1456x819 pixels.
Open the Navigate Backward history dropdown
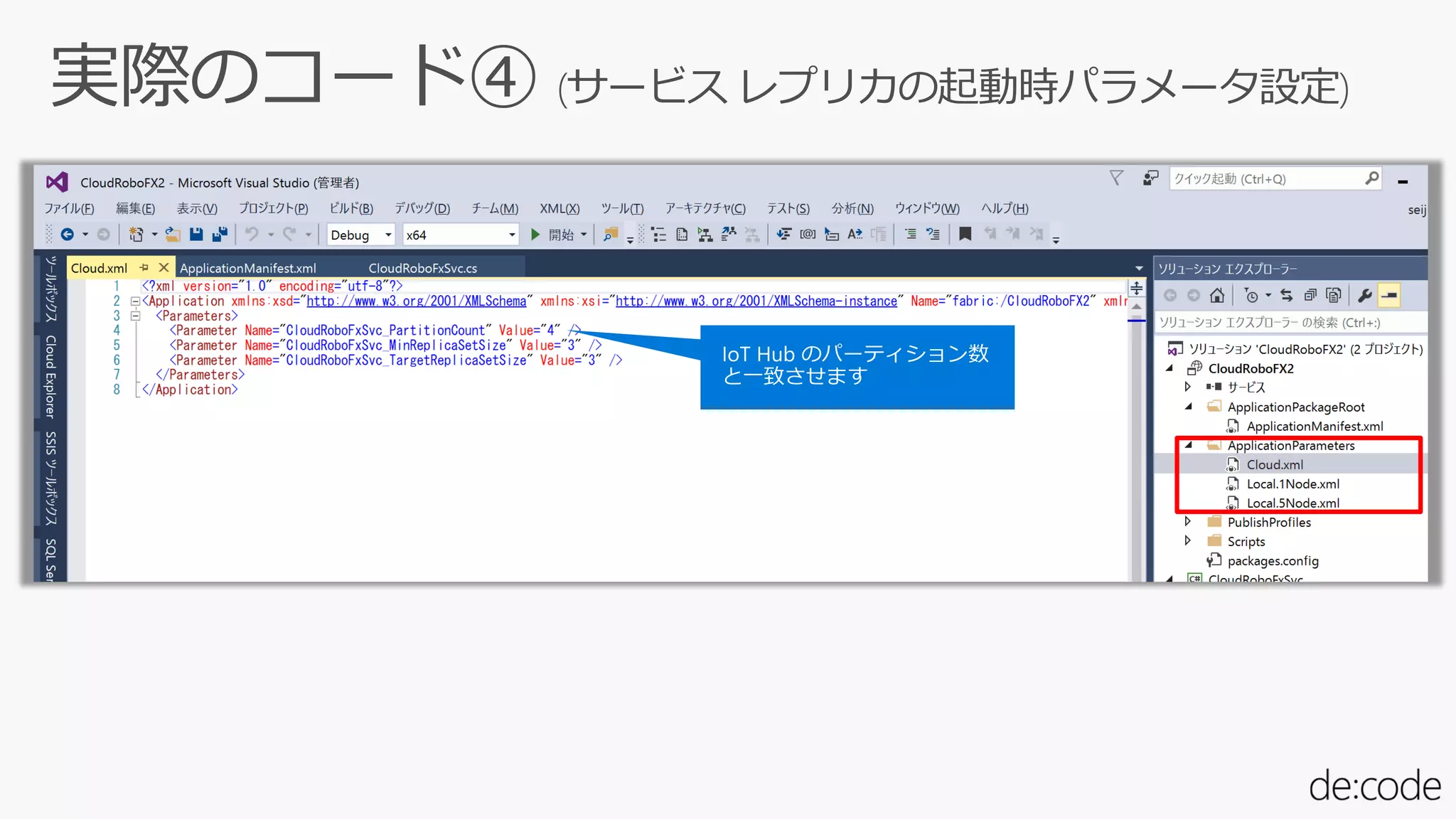click(85, 235)
